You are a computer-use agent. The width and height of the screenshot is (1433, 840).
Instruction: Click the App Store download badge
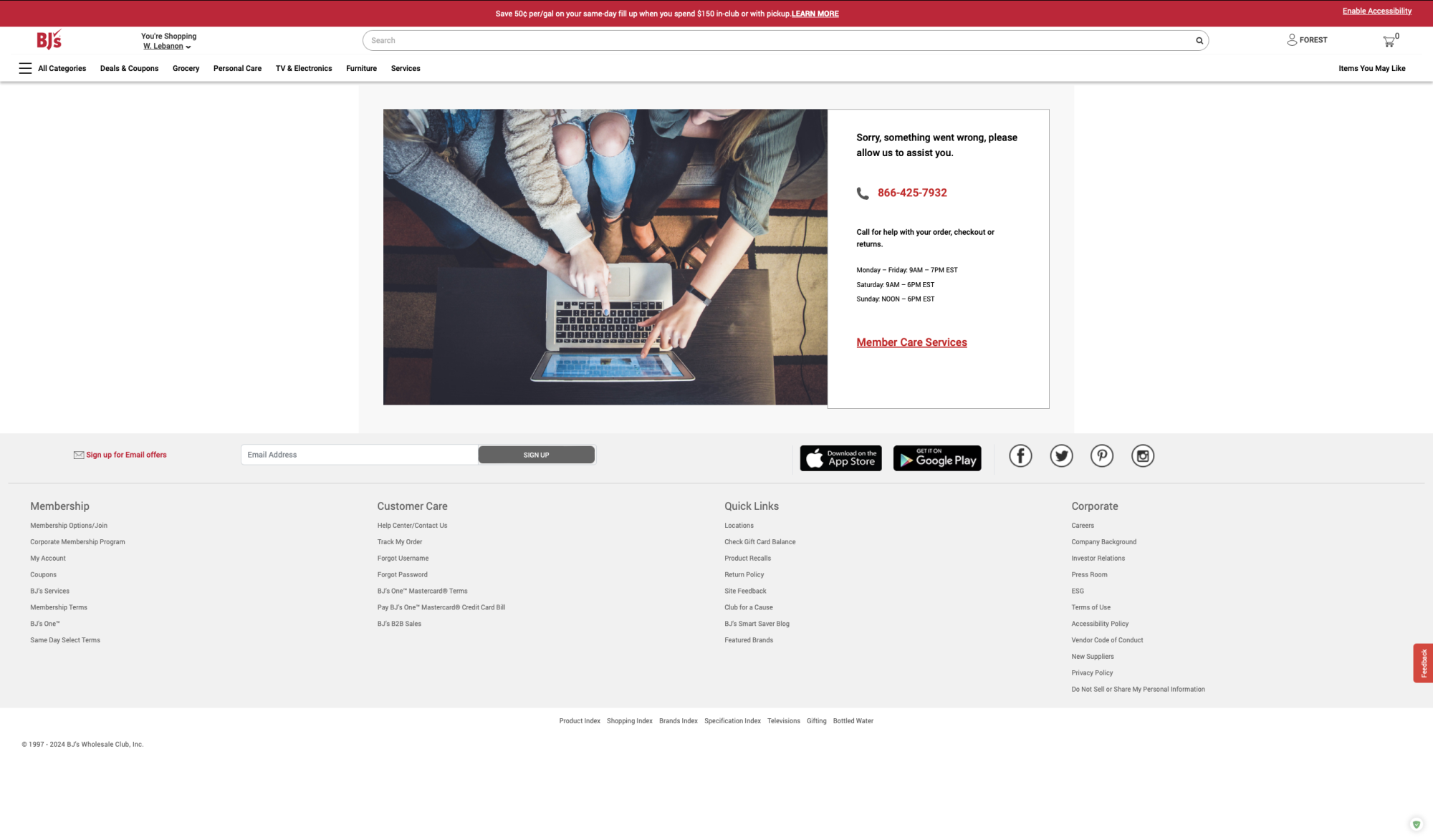840,458
